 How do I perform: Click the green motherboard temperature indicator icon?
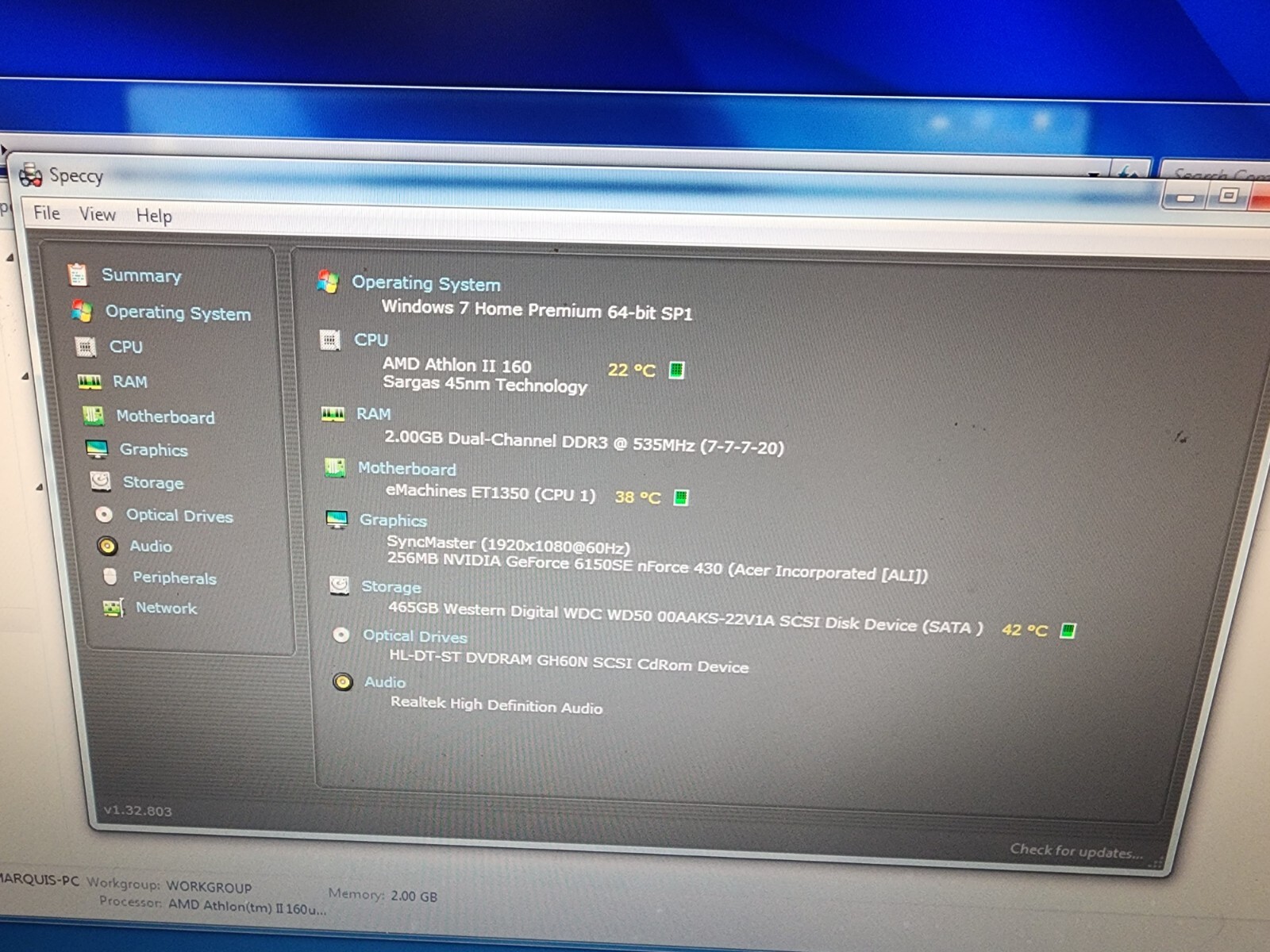click(x=681, y=497)
